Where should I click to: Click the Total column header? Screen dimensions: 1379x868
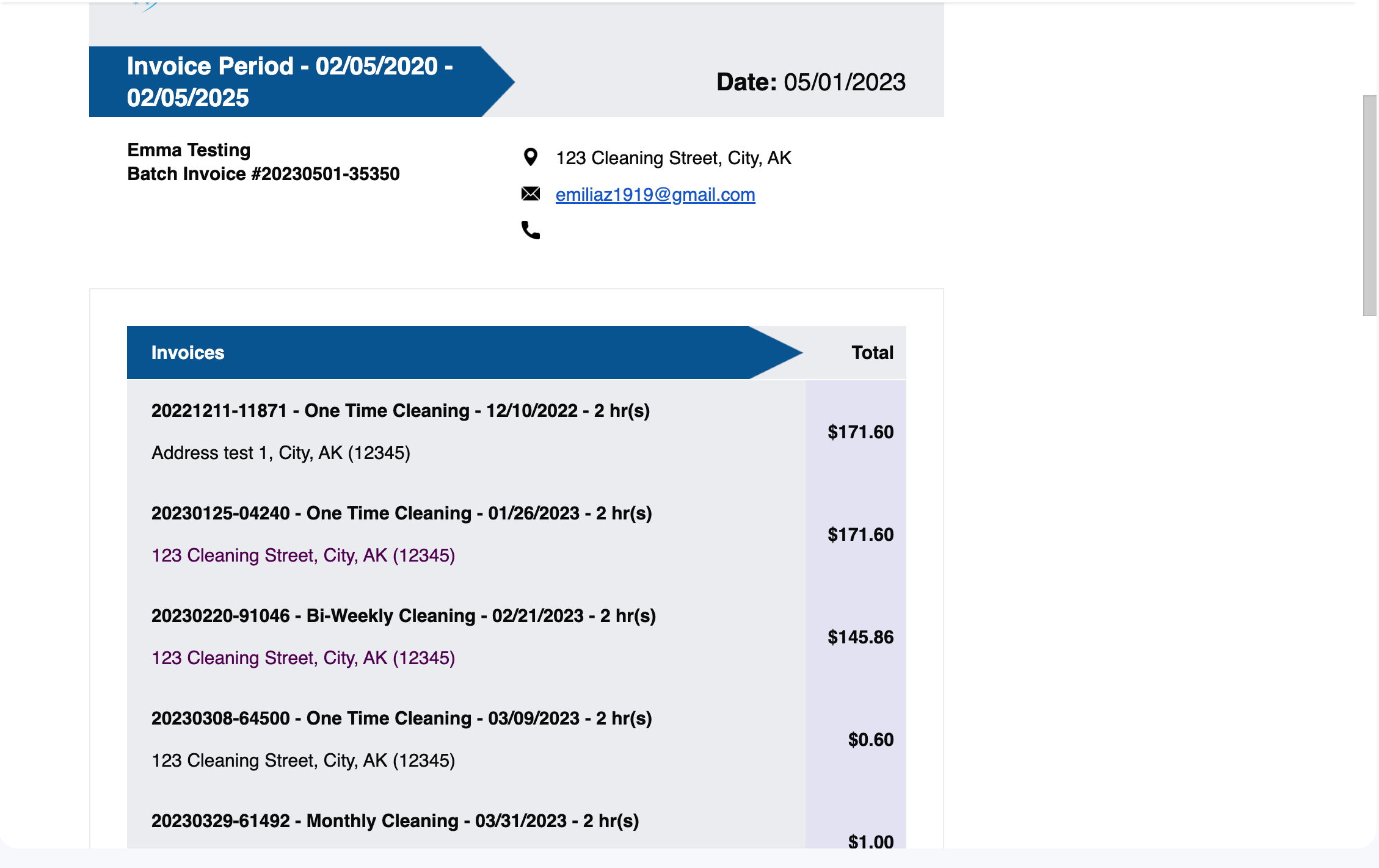[872, 353]
